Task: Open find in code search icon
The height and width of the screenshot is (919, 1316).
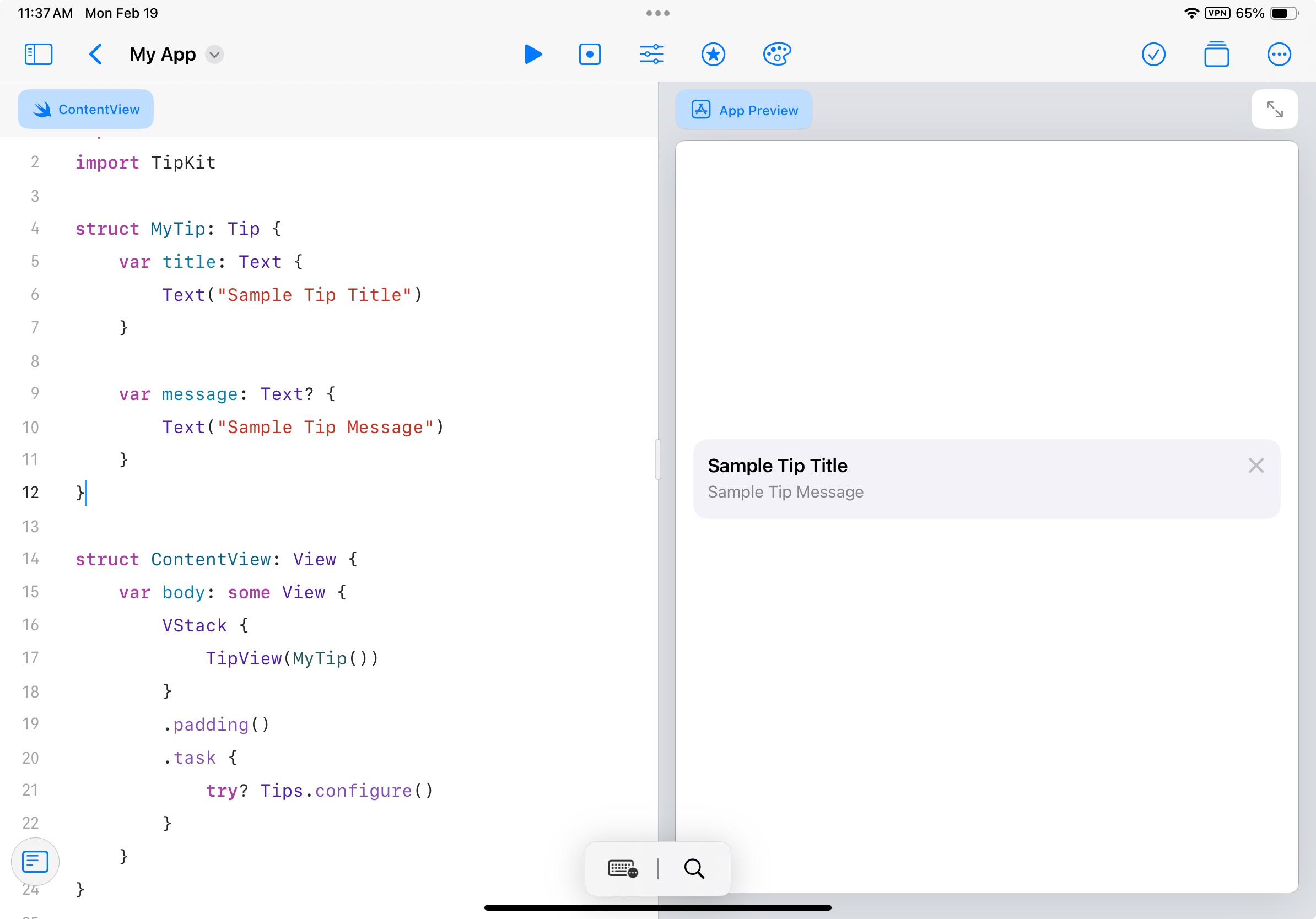Action: point(693,868)
